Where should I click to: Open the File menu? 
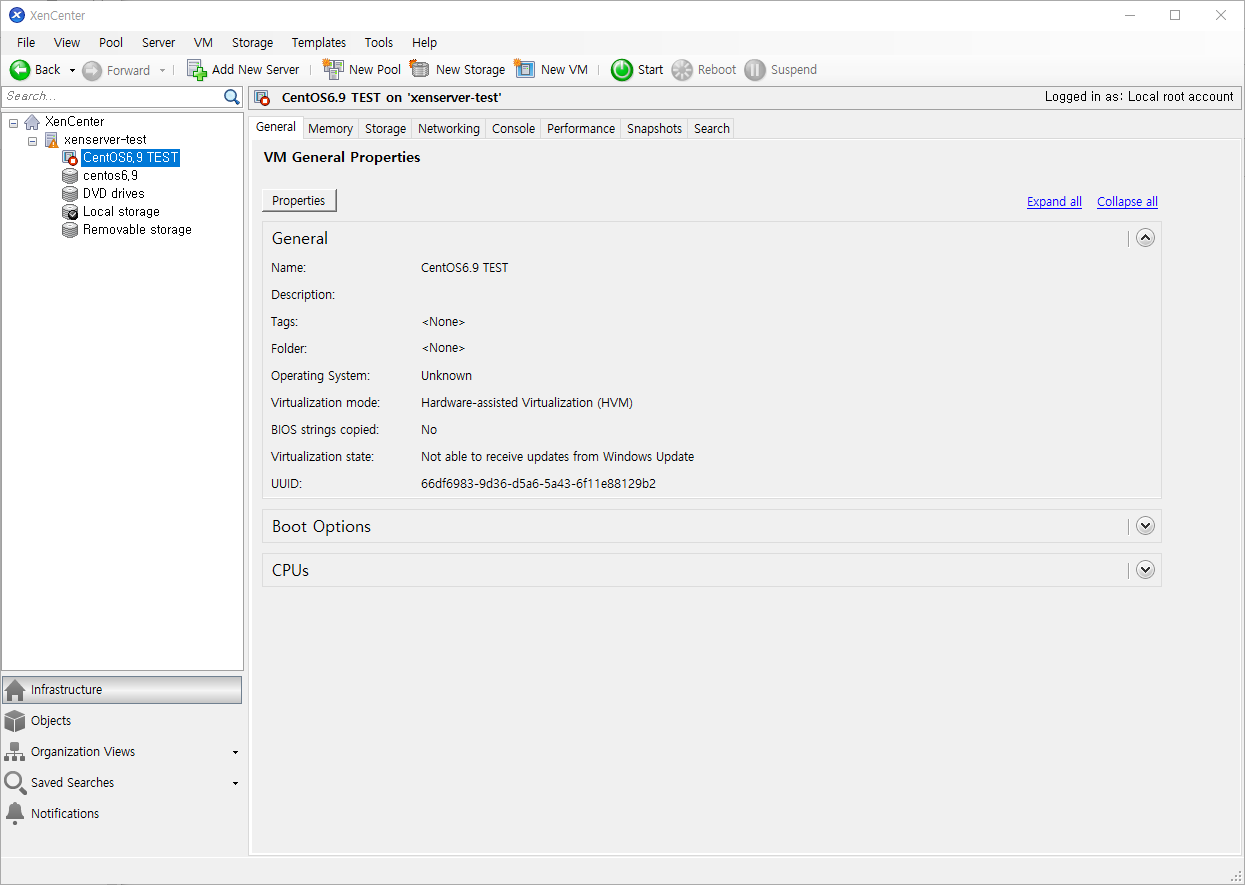[x=26, y=43]
